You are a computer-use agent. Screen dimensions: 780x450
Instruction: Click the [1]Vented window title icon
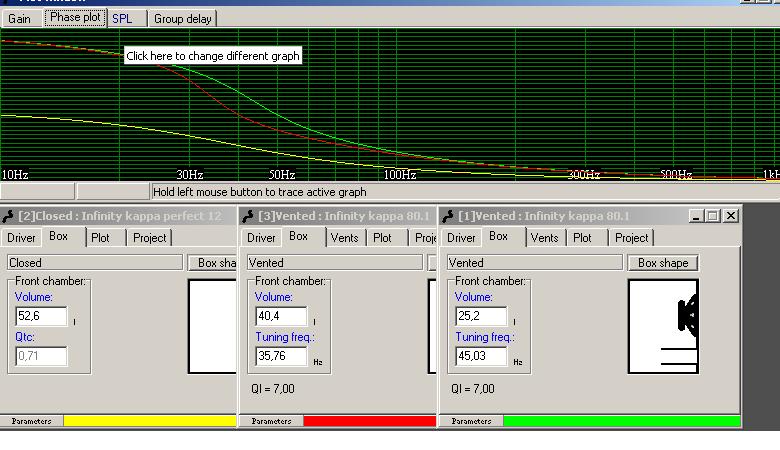coord(449,216)
